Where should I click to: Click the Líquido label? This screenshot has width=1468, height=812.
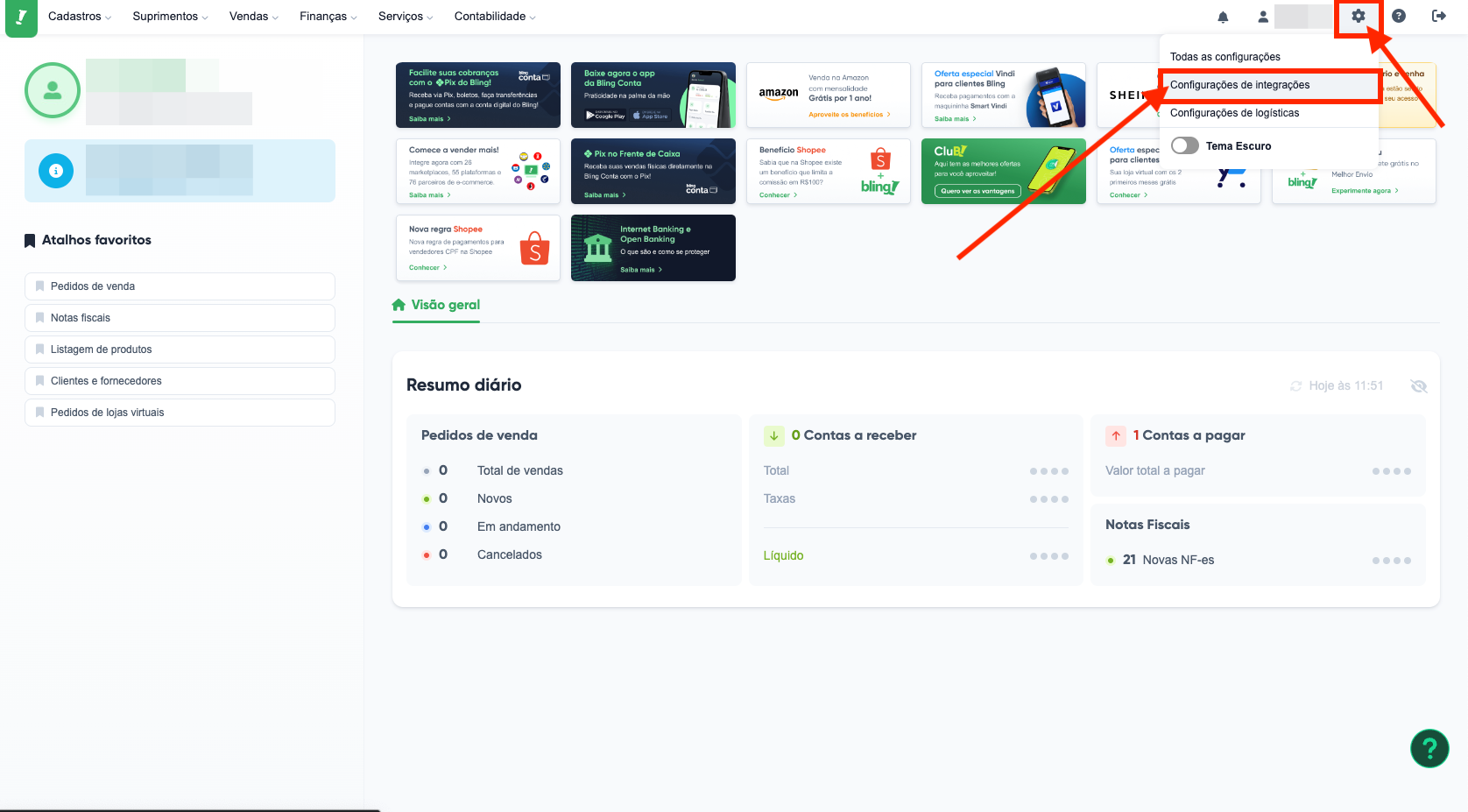pos(783,555)
